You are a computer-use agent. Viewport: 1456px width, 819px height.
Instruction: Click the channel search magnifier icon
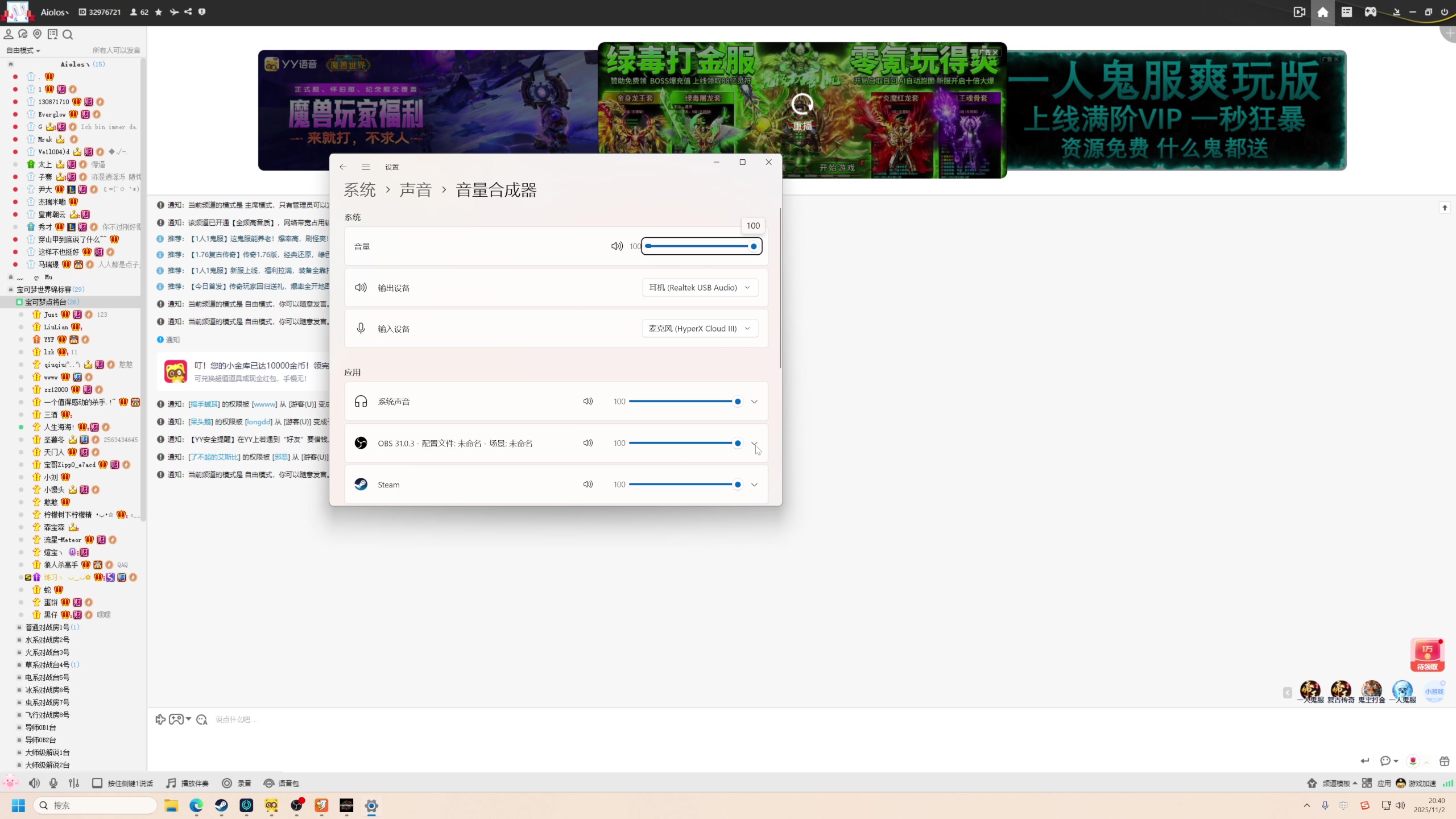click(x=68, y=35)
